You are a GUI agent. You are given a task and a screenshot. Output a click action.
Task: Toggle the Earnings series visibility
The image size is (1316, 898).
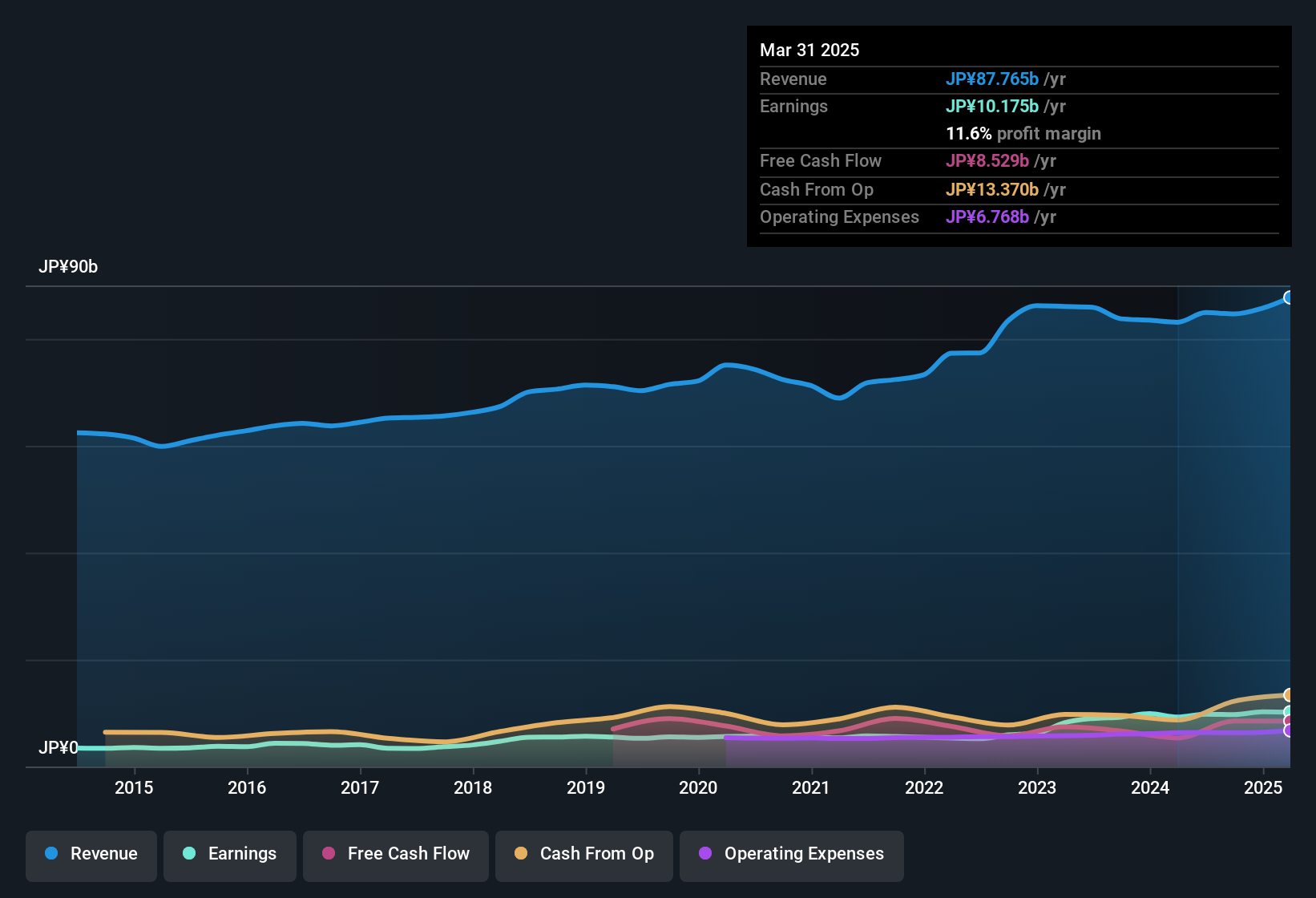coord(230,854)
